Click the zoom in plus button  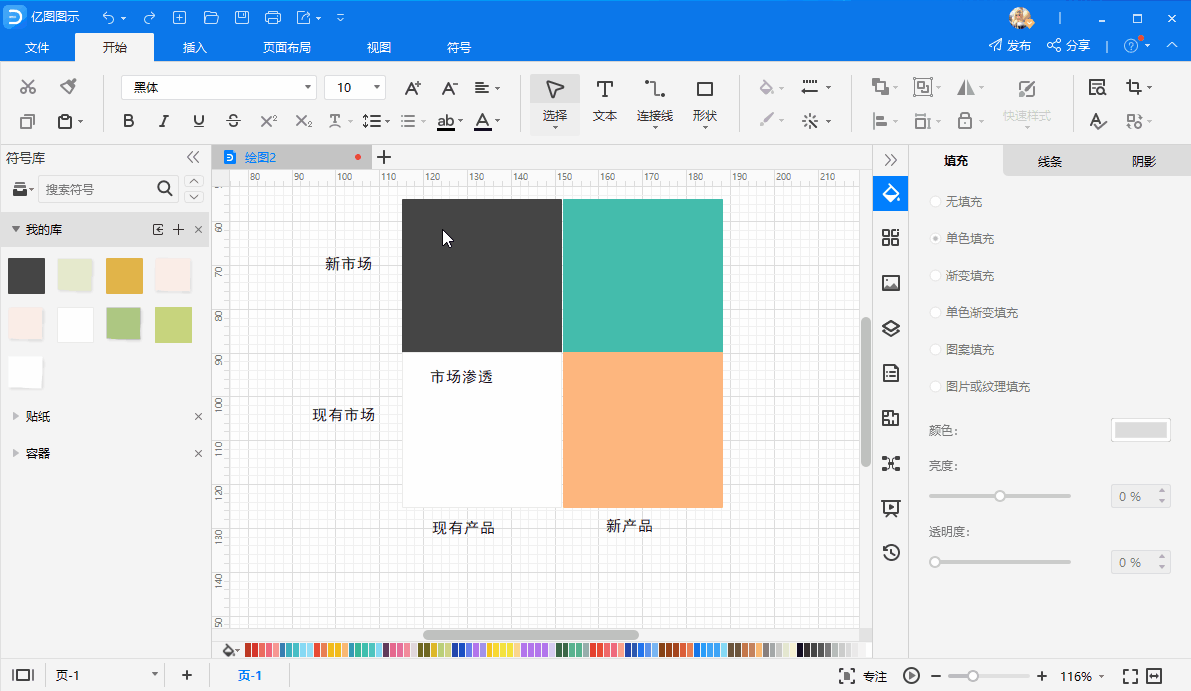click(x=1042, y=676)
